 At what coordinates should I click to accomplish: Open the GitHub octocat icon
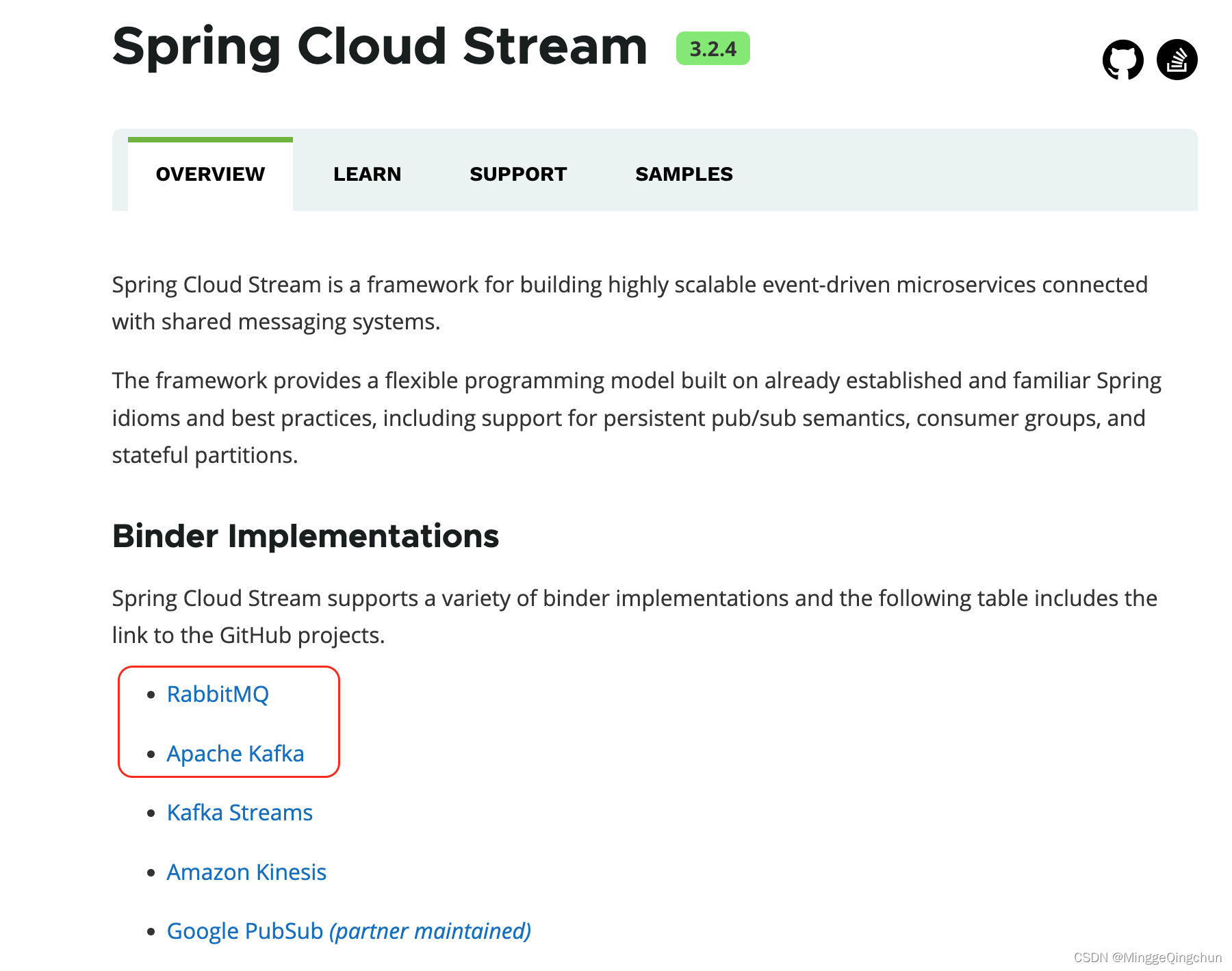[x=1124, y=60]
